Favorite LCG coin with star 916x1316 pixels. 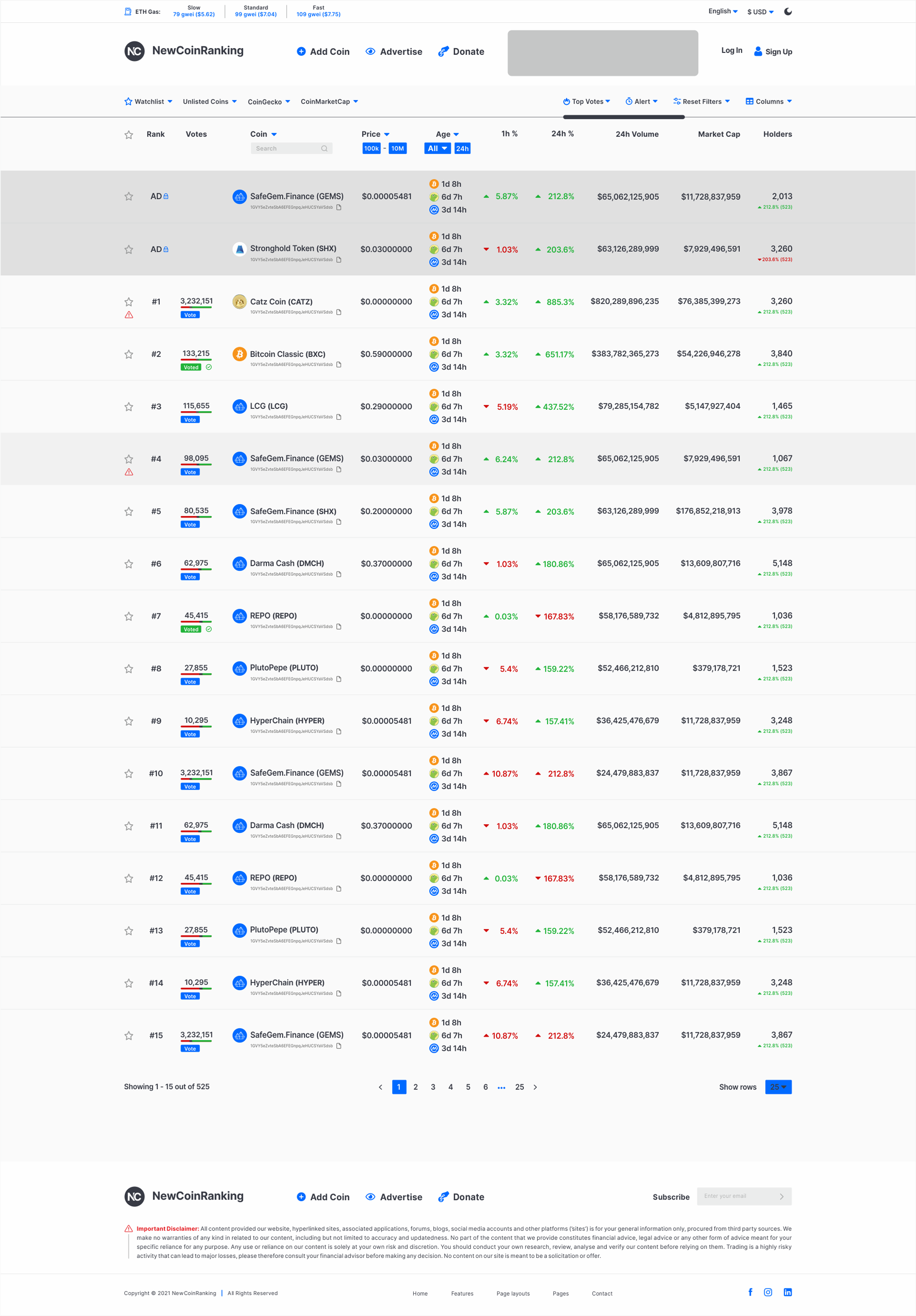(129, 407)
